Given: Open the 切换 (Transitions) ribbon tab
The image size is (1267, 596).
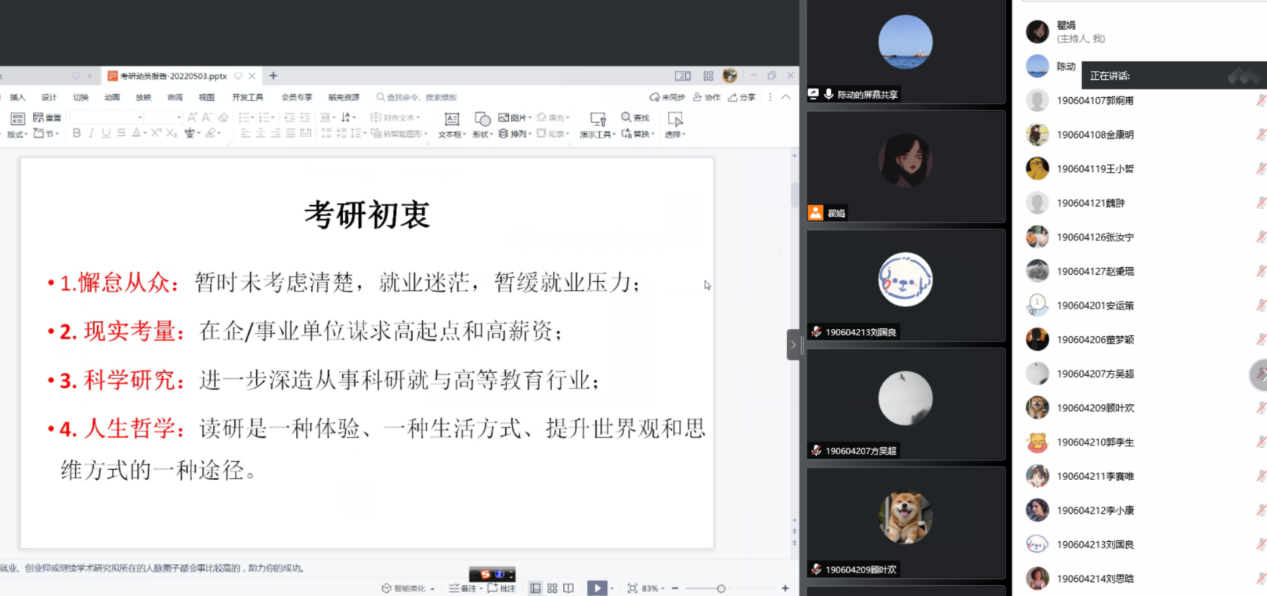Looking at the screenshot, I should pyautogui.click(x=81, y=97).
